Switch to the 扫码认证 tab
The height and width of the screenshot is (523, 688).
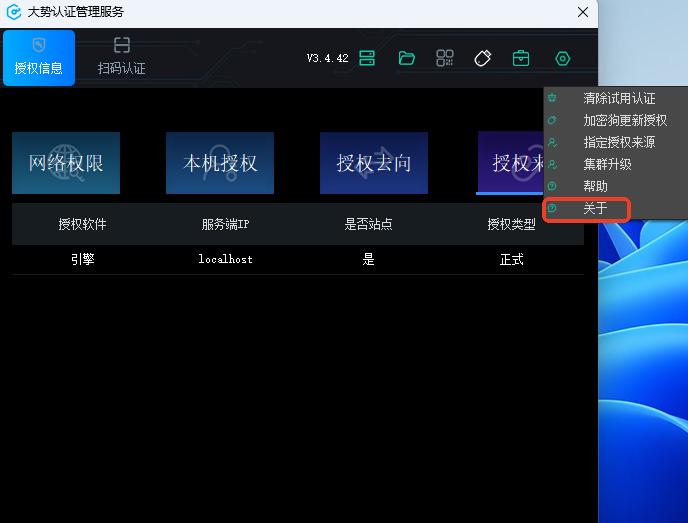122,57
